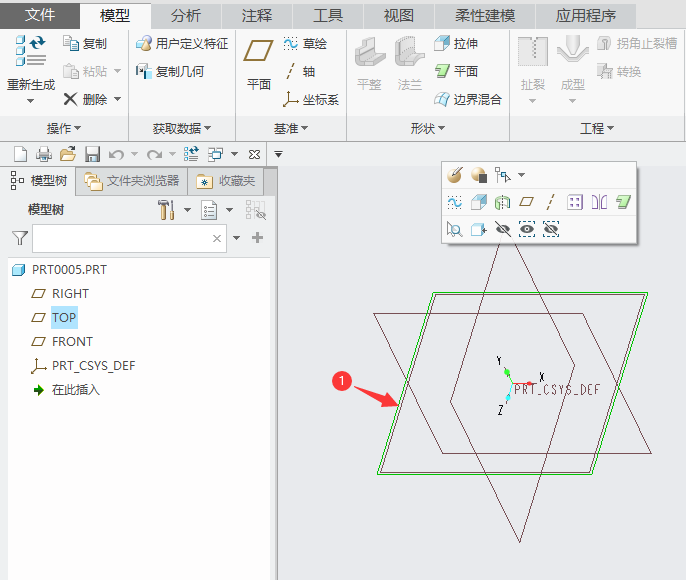
Task: Start a Sketch (草绘)
Action: (305, 43)
